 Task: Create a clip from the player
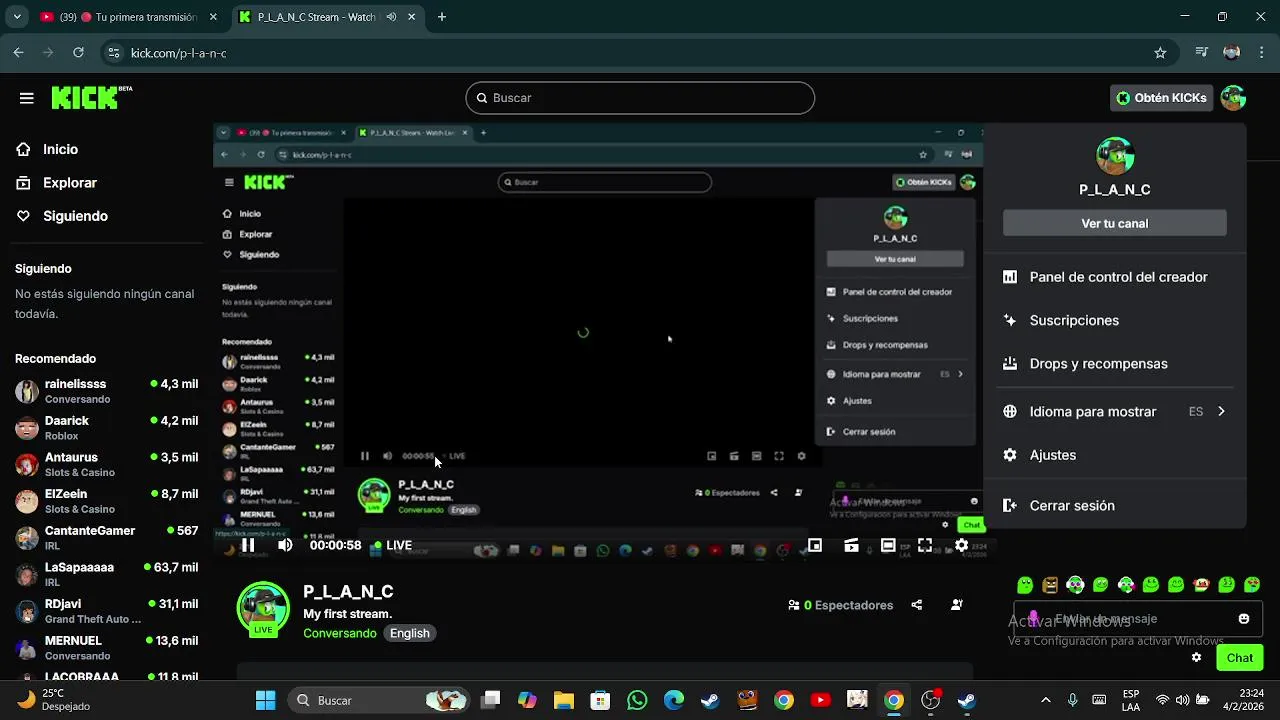pyautogui.click(x=851, y=545)
